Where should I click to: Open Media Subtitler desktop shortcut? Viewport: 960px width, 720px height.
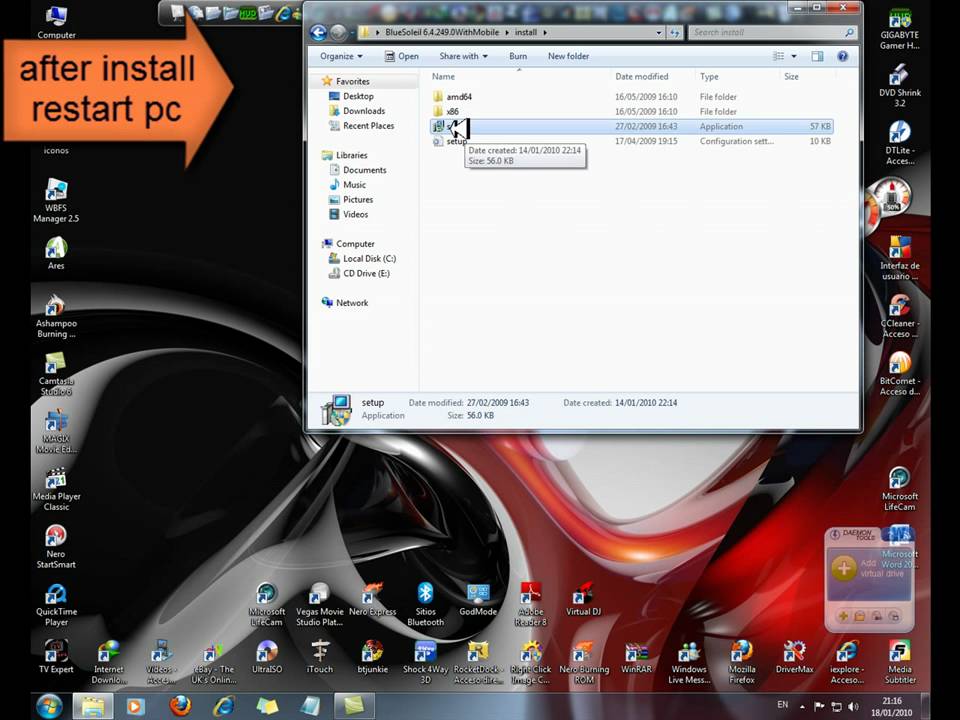[899, 662]
